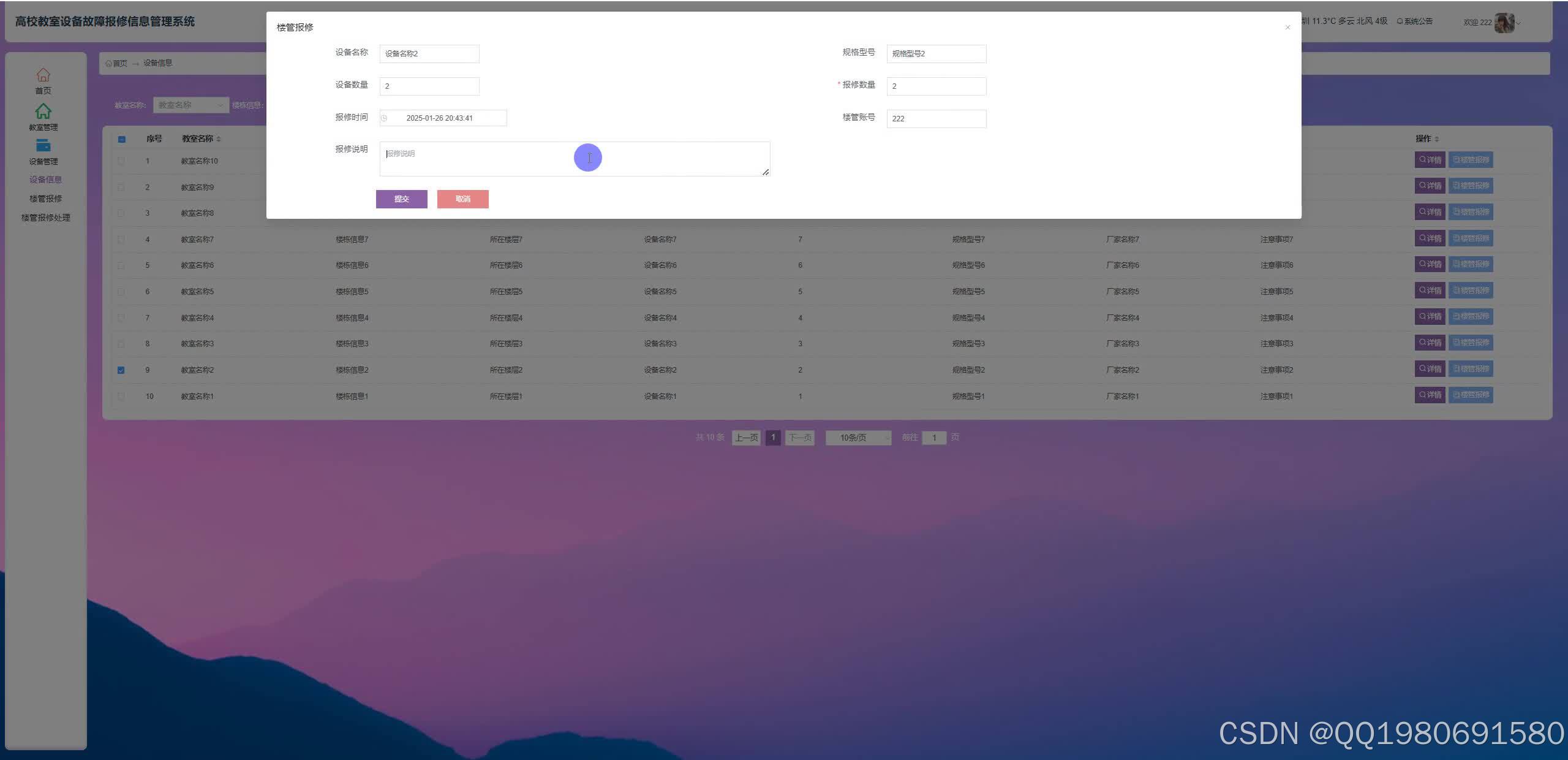Click the Home icon in sidebar
This screenshot has width=1568, height=760.
coord(43,75)
